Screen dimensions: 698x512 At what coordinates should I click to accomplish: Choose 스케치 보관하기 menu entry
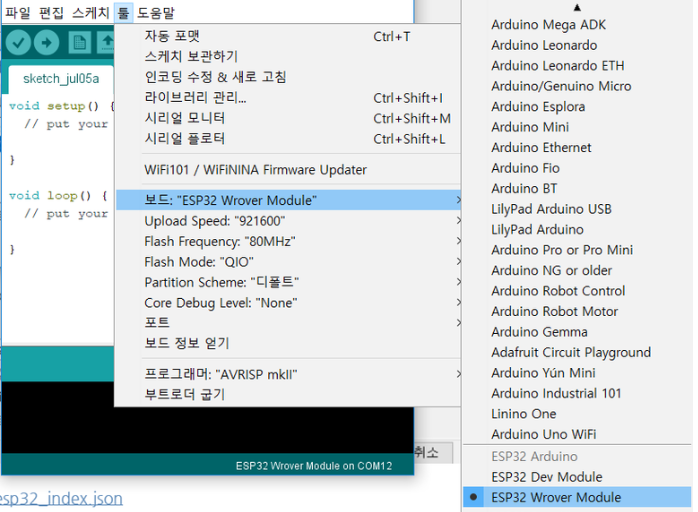[288, 57]
